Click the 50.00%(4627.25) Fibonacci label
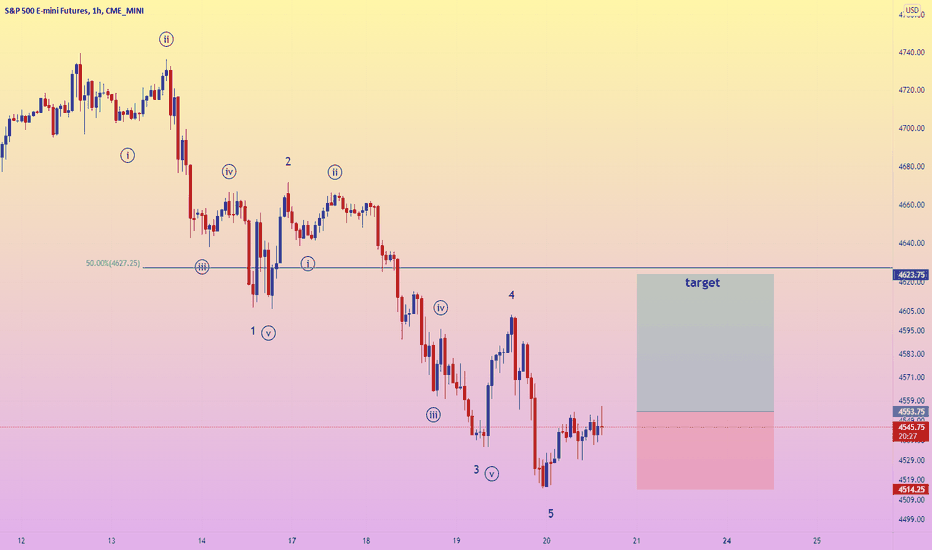 point(113,263)
